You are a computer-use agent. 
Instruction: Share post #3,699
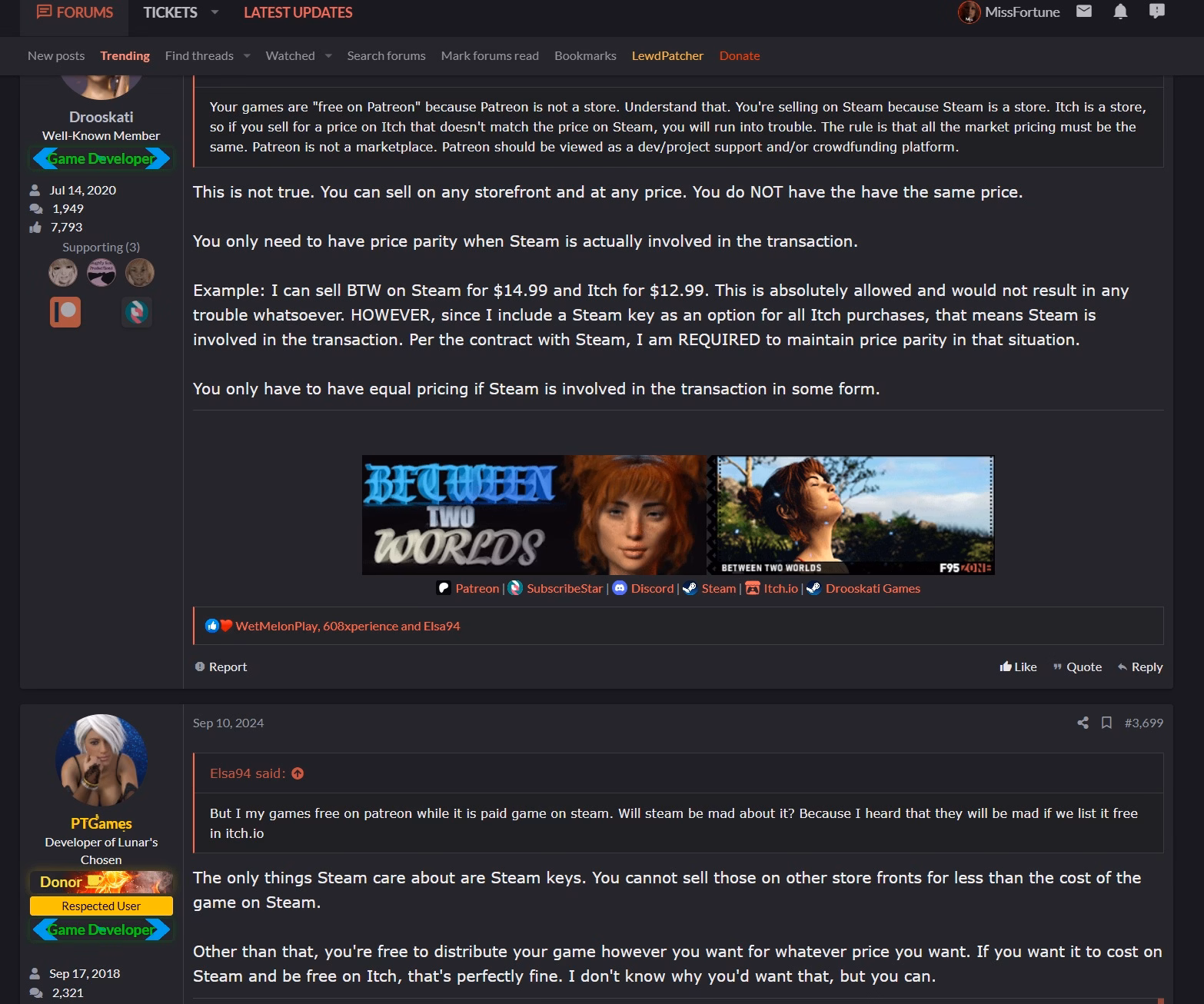[x=1083, y=723]
